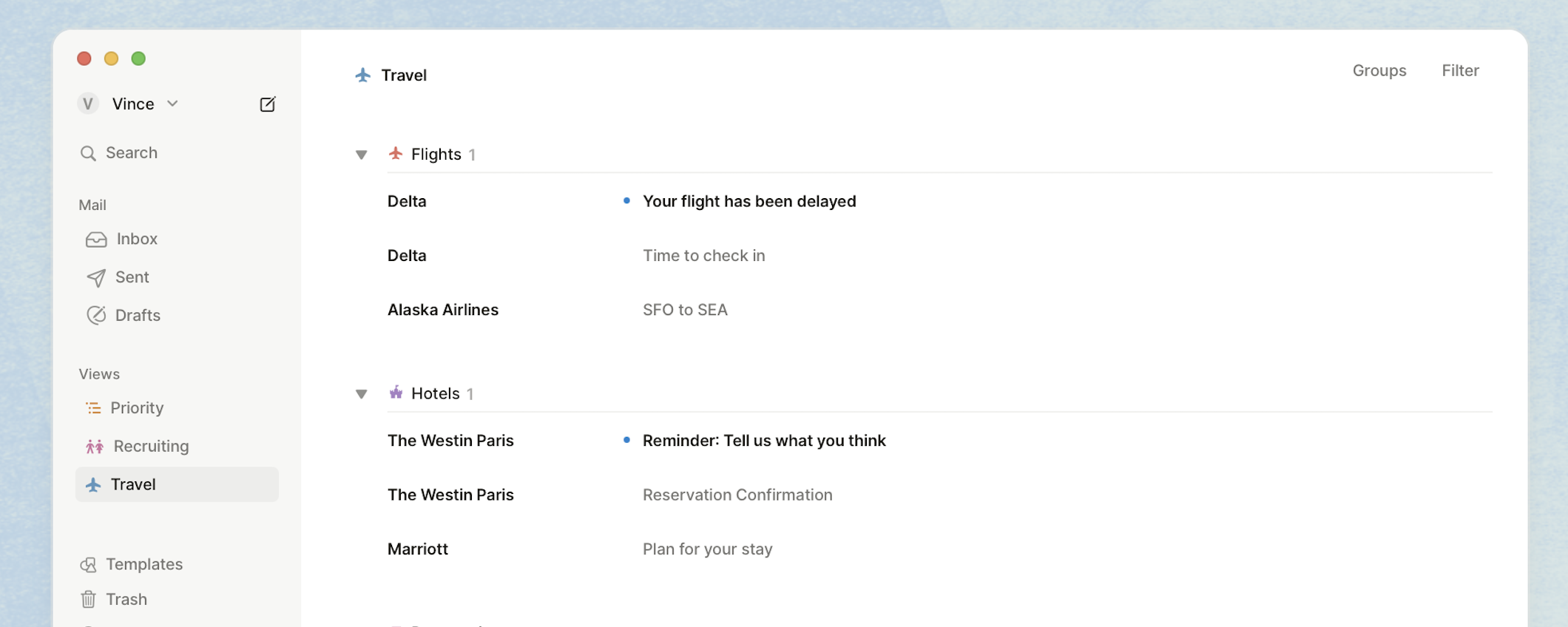The width and height of the screenshot is (1568, 627).
Task: Open the Groups option
Action: (1379, 70)
